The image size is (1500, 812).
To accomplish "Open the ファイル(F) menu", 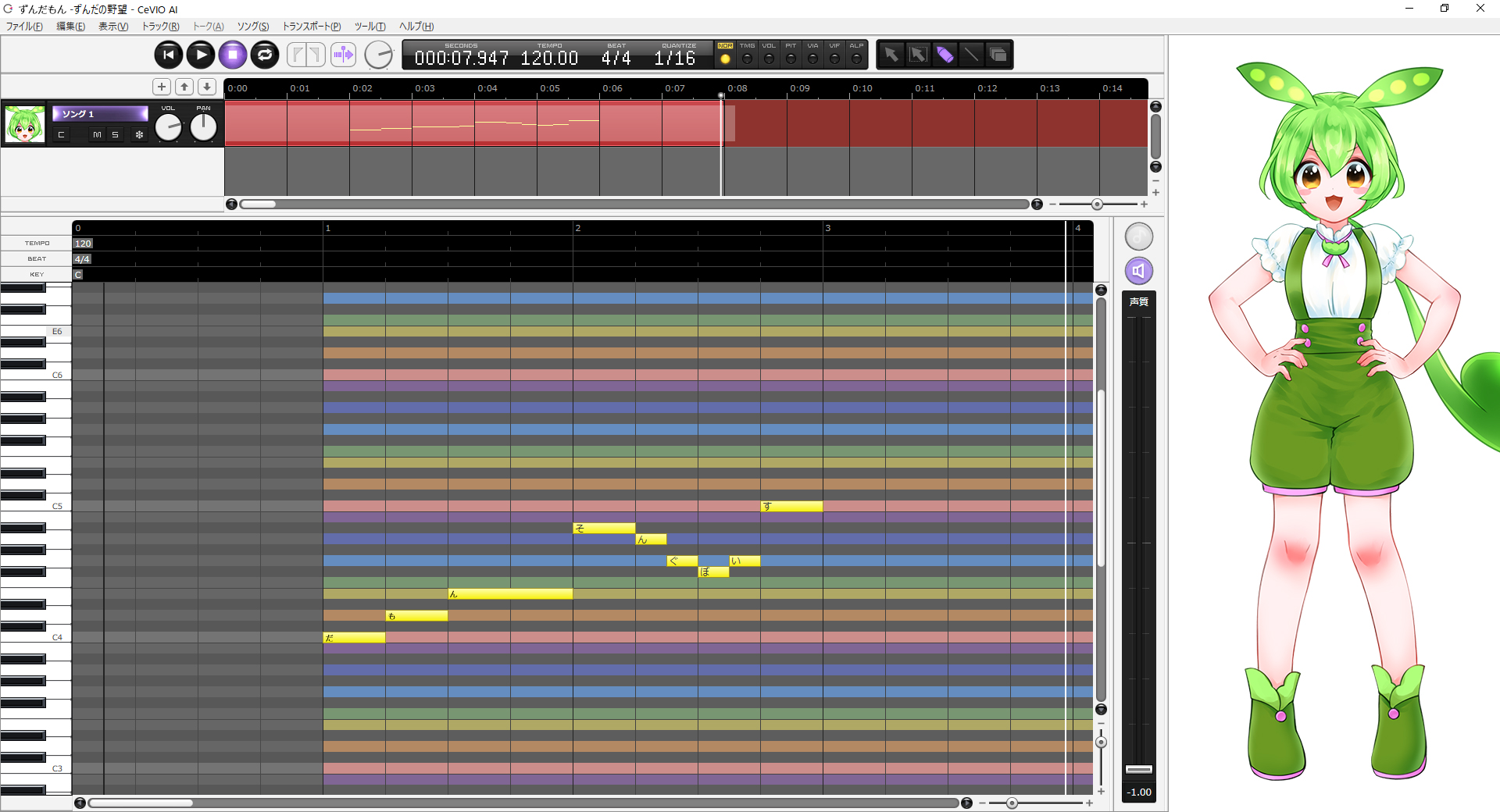I will [x=24, y=27].
